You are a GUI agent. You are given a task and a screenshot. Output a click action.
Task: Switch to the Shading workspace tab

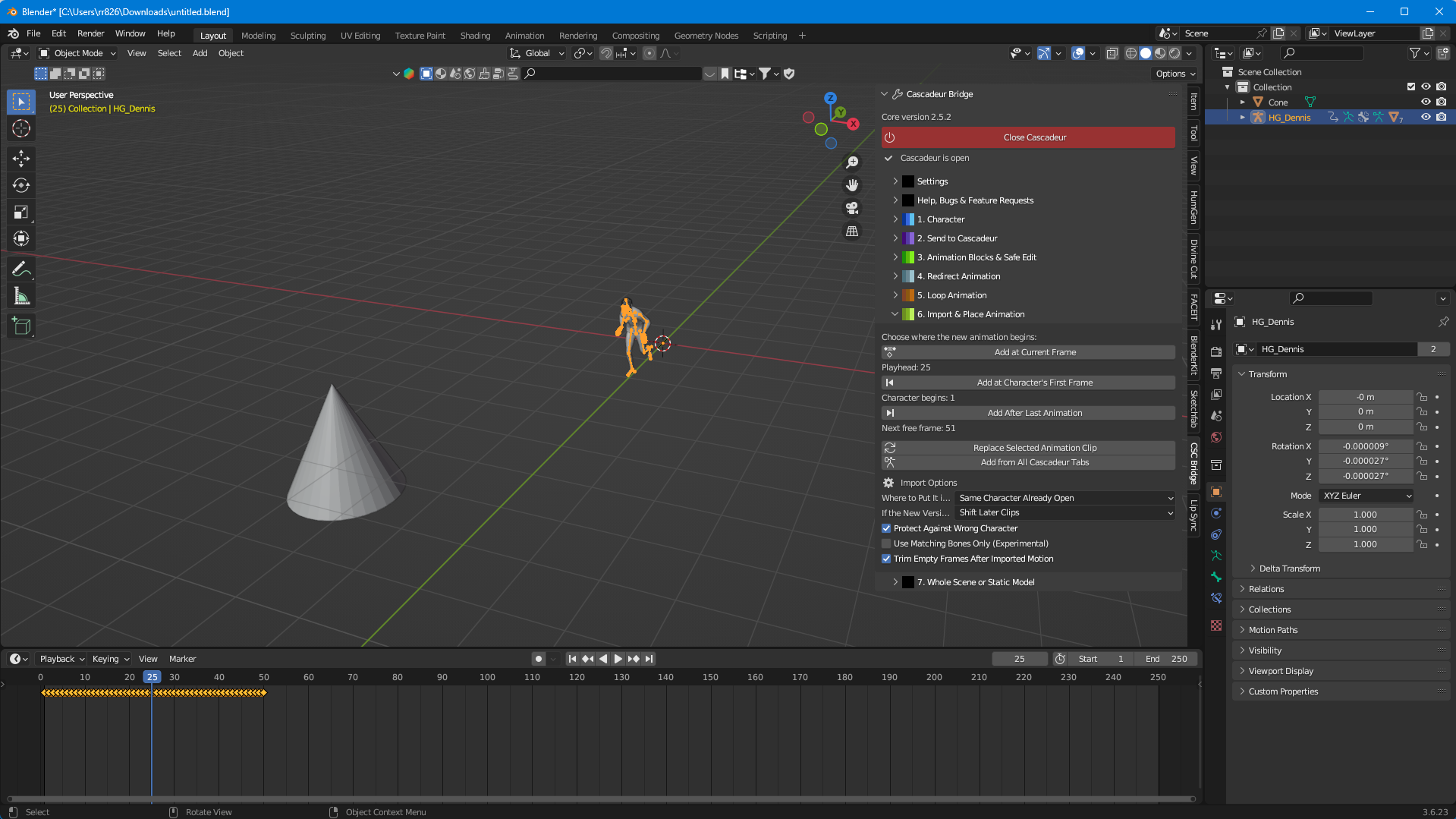475,36
